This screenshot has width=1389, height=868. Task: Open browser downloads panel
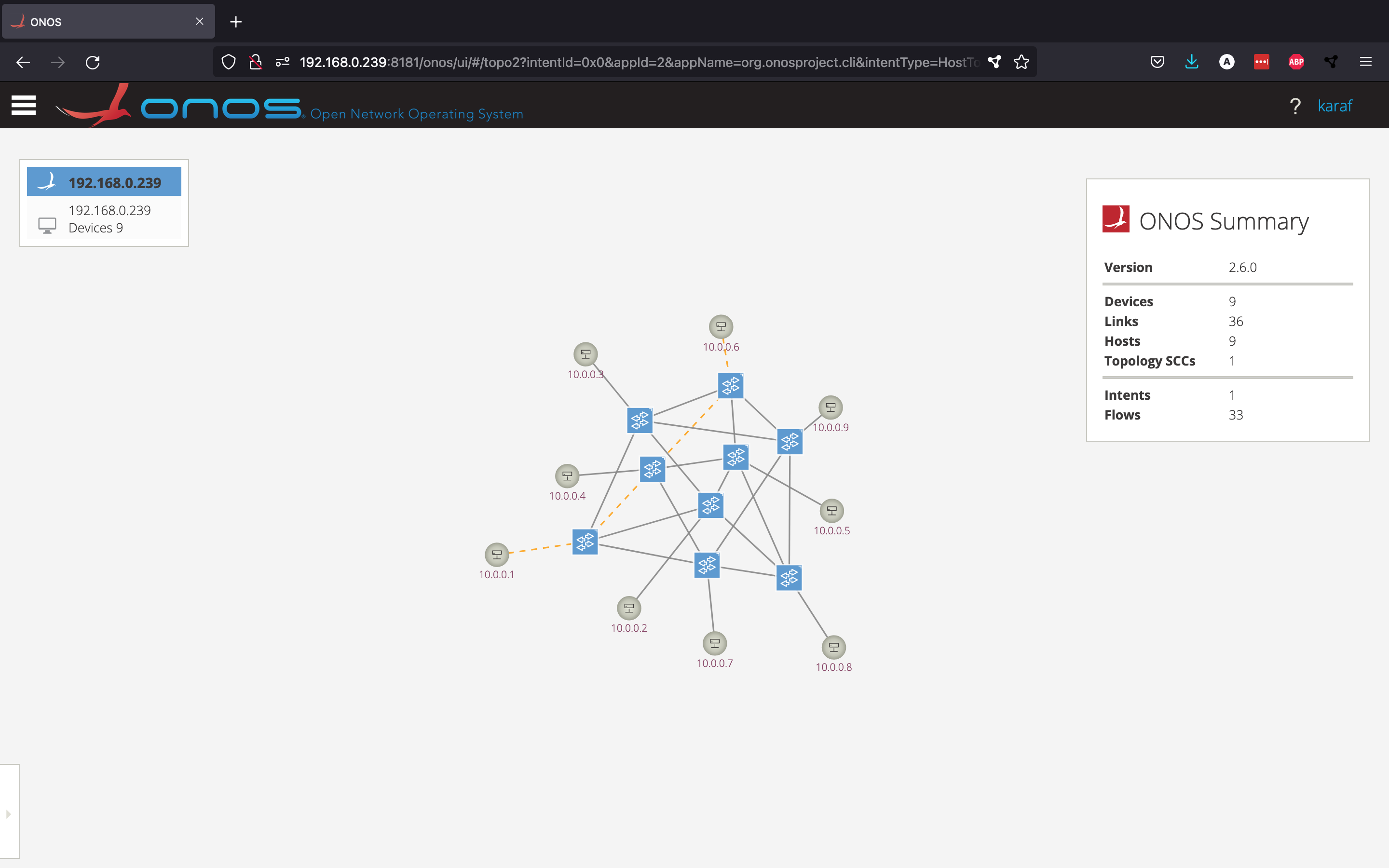pyautogui.click(x=1192, y=62)
